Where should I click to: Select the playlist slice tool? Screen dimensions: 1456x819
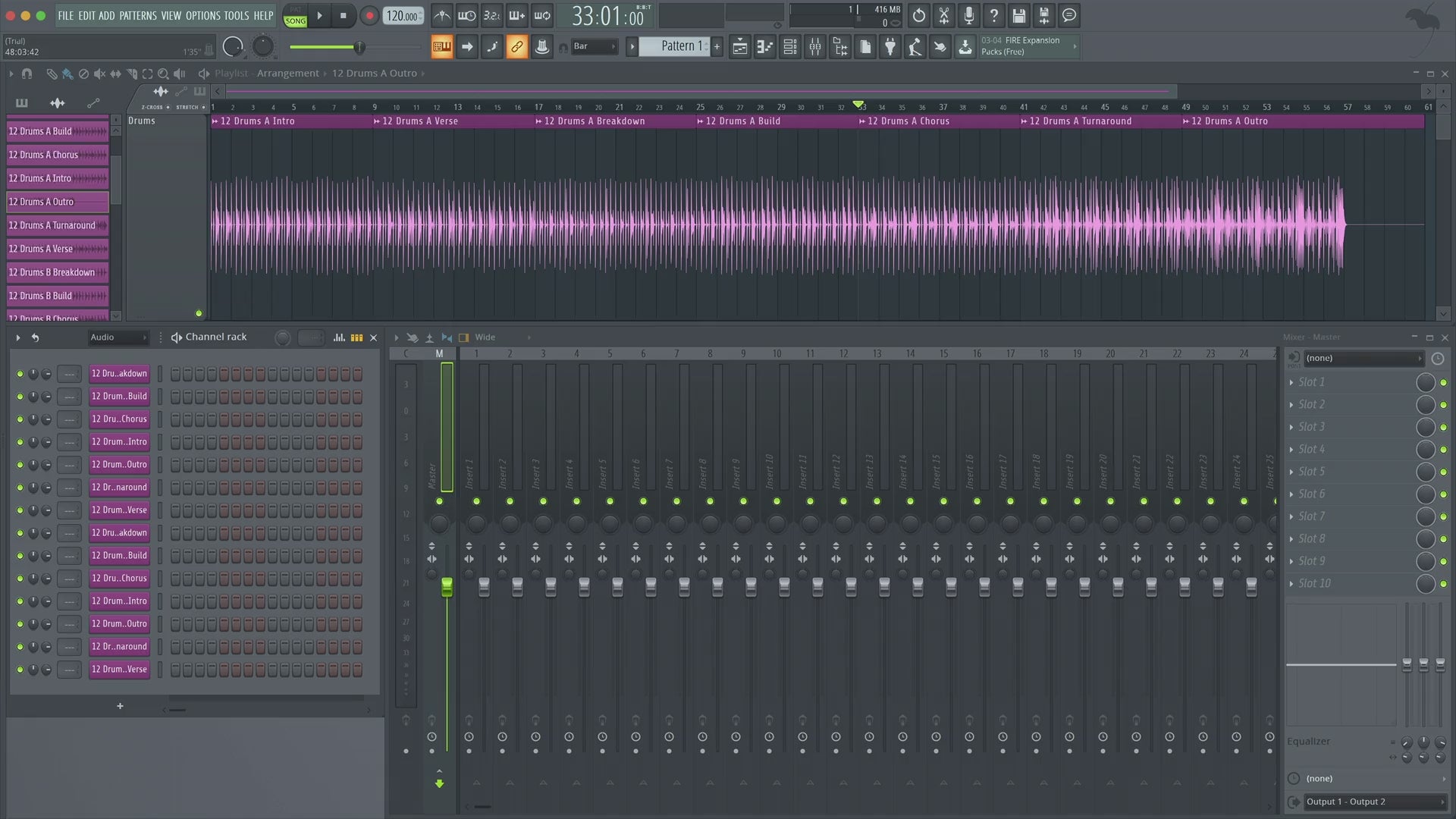[x=131, y=74]
